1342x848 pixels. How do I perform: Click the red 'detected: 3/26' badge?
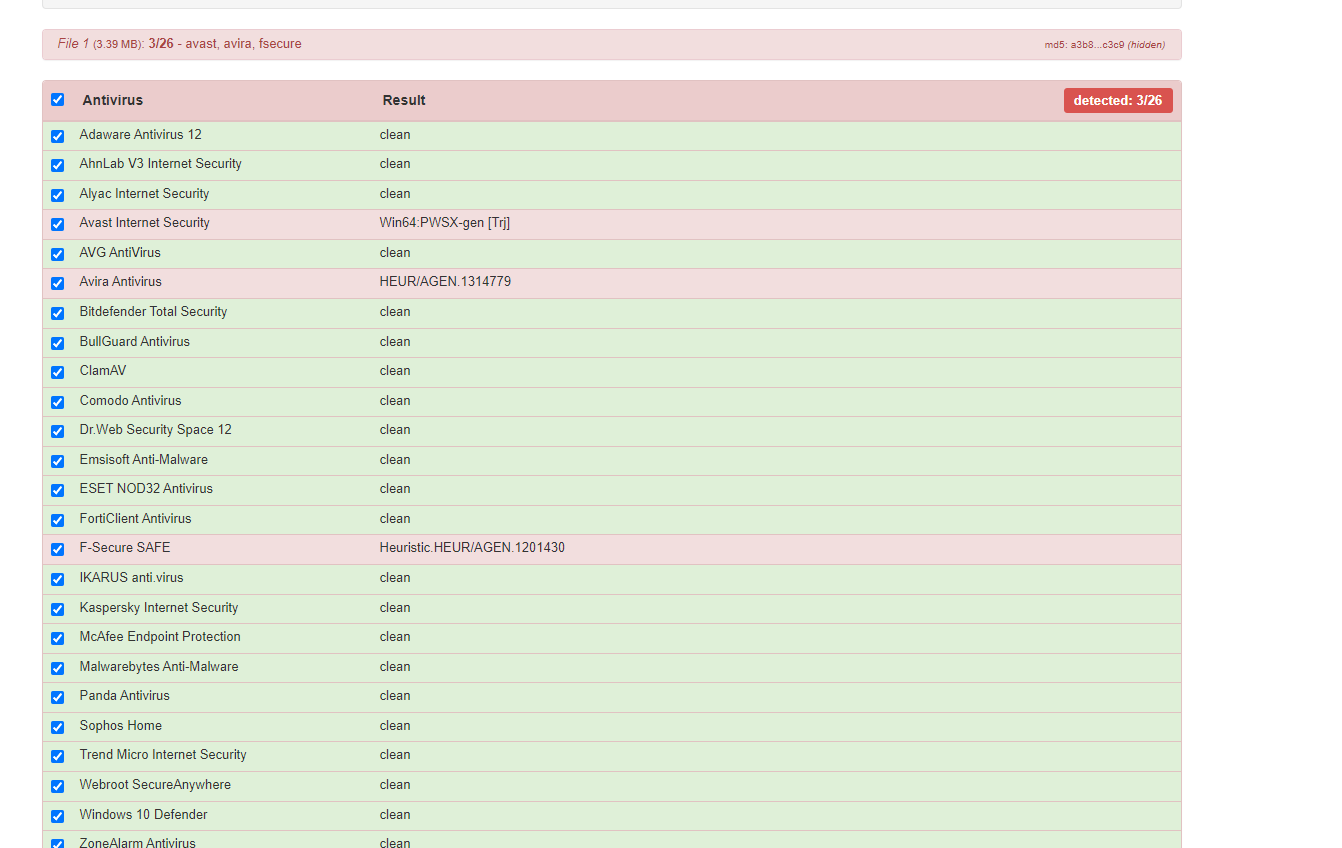1118,100
